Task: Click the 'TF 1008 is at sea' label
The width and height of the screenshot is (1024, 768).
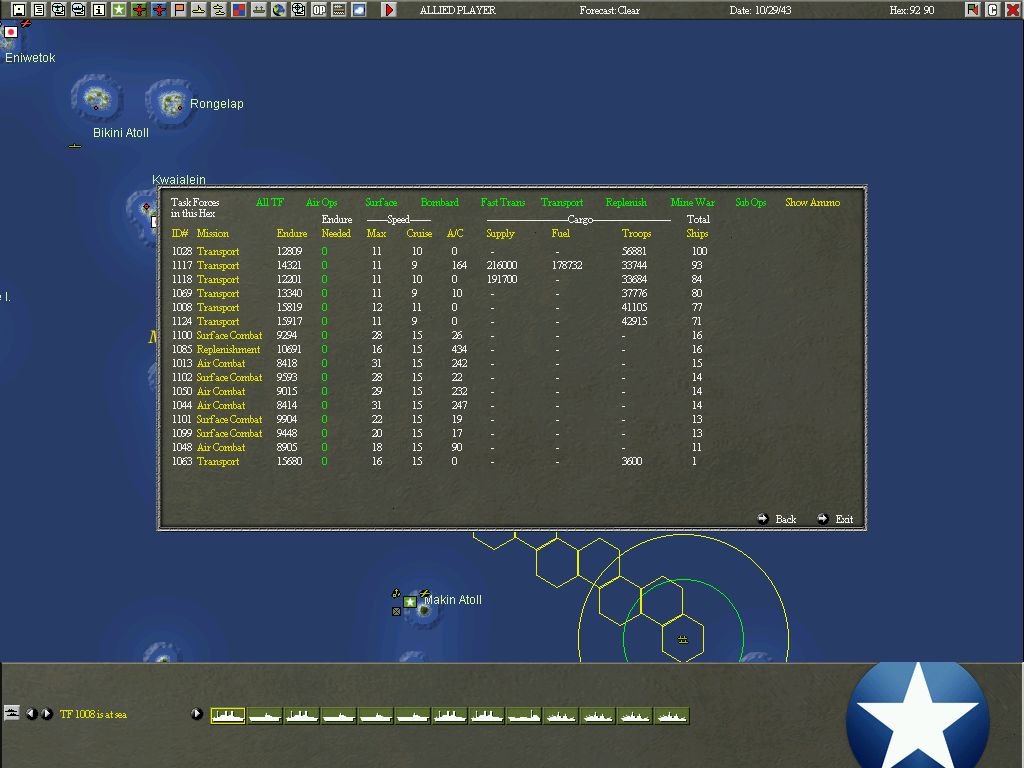Action: point(93,714)
